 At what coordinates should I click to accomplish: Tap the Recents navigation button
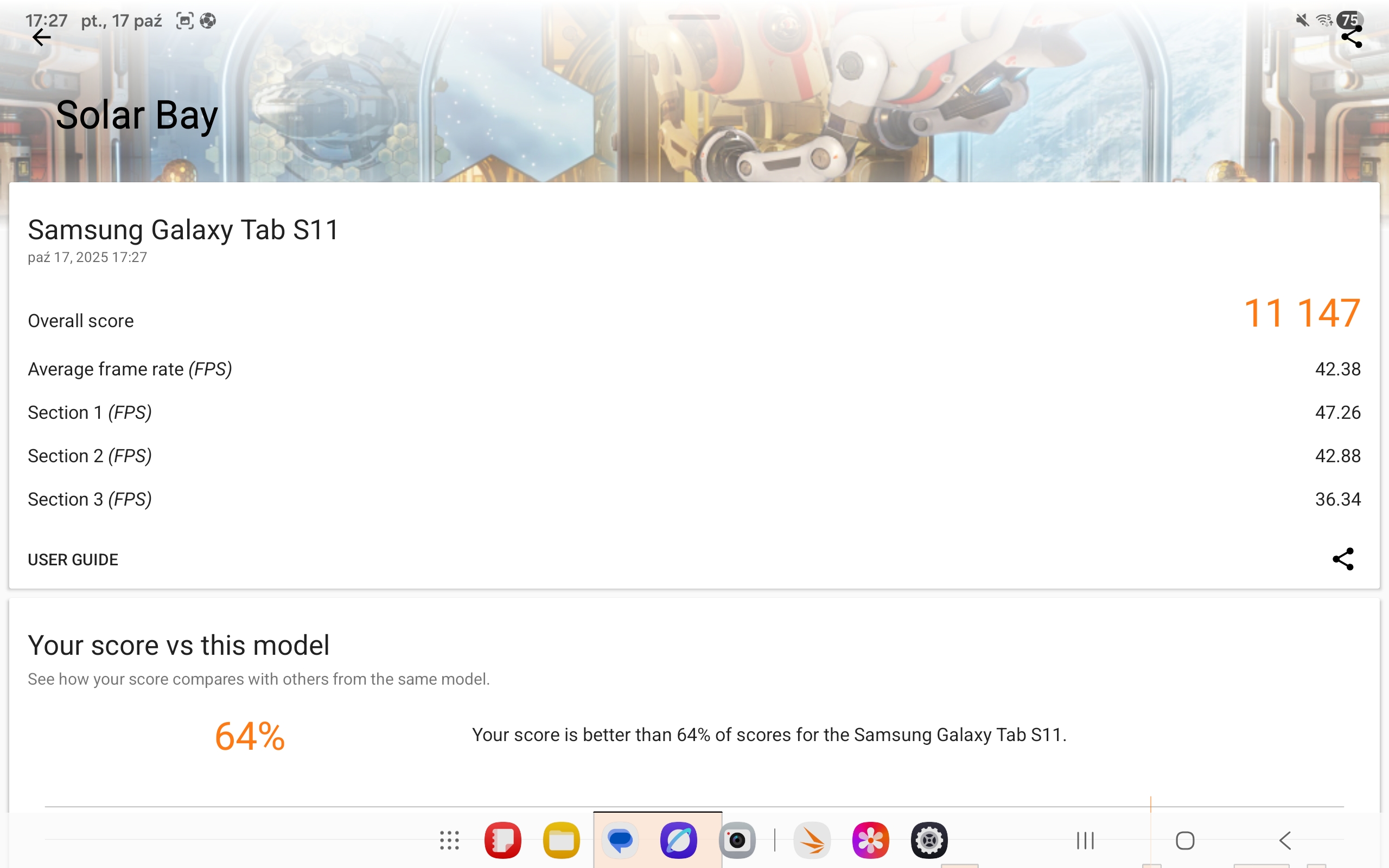coord(1085,841)
